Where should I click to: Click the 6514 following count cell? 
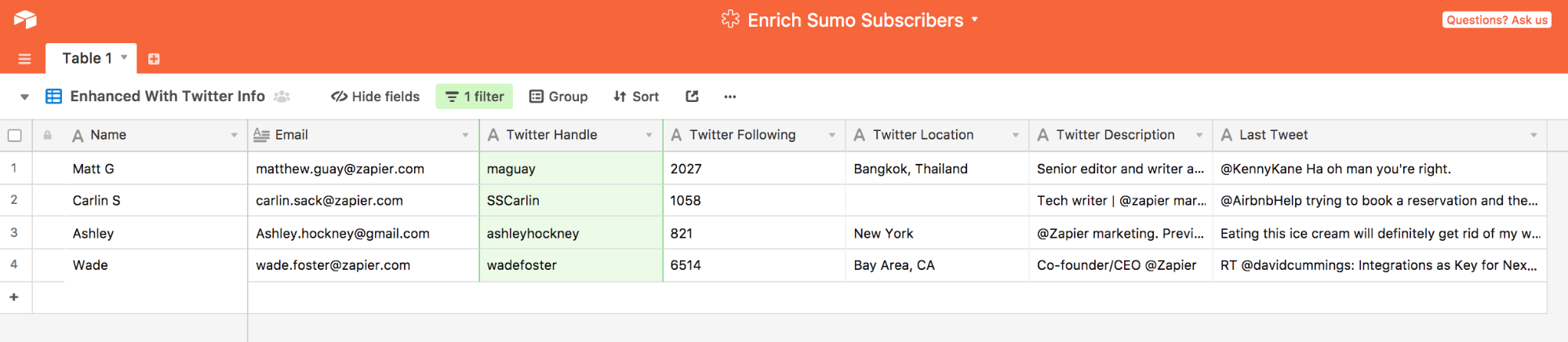[x=755, y=265]
